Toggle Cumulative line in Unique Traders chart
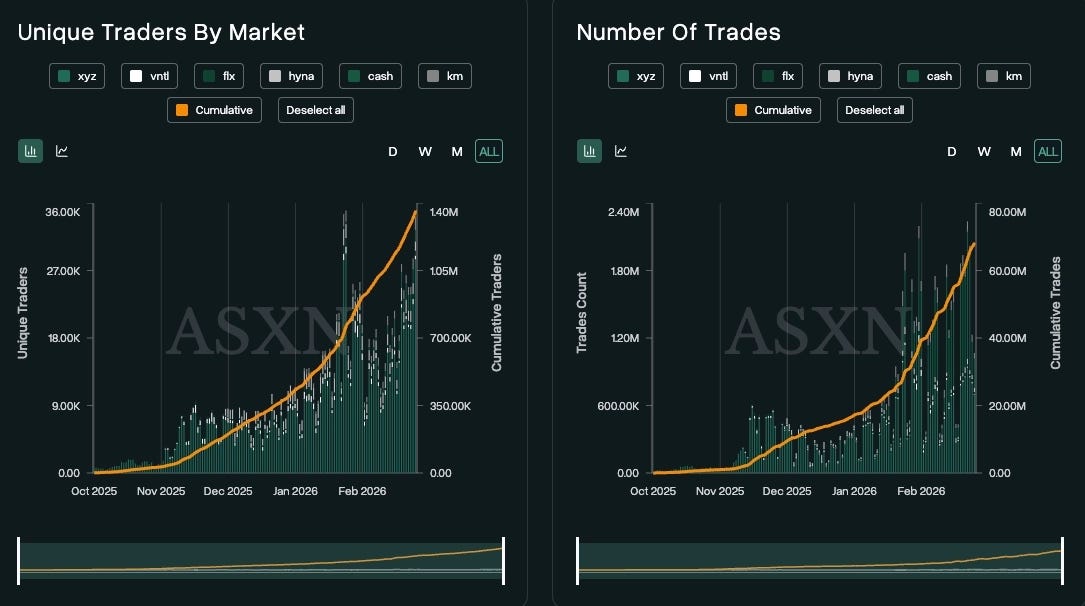Screen dimensions: 1085x606 point(215,110)
